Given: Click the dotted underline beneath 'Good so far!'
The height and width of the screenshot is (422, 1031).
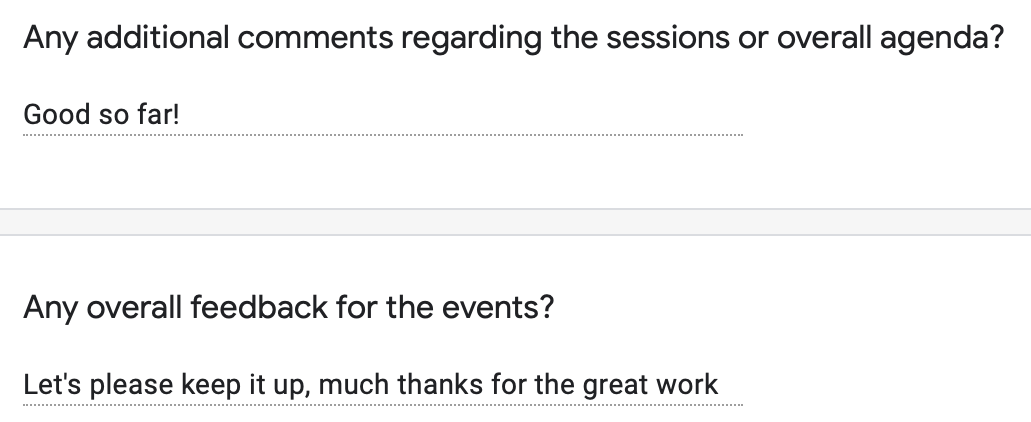Looking at the screenshot, I should click(383, 135).
